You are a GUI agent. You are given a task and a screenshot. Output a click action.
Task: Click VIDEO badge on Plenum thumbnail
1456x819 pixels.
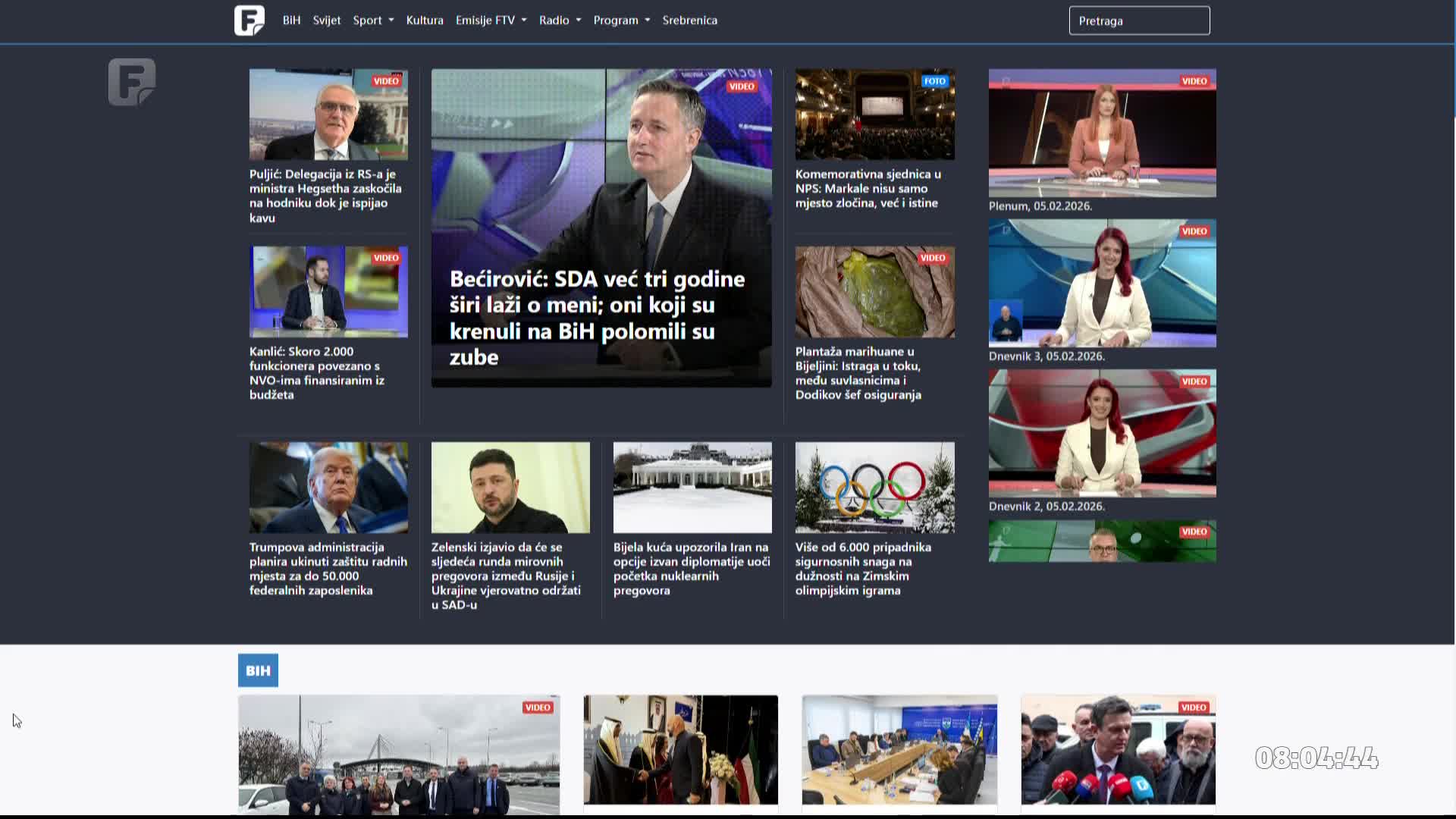(x=1194, y=81)
